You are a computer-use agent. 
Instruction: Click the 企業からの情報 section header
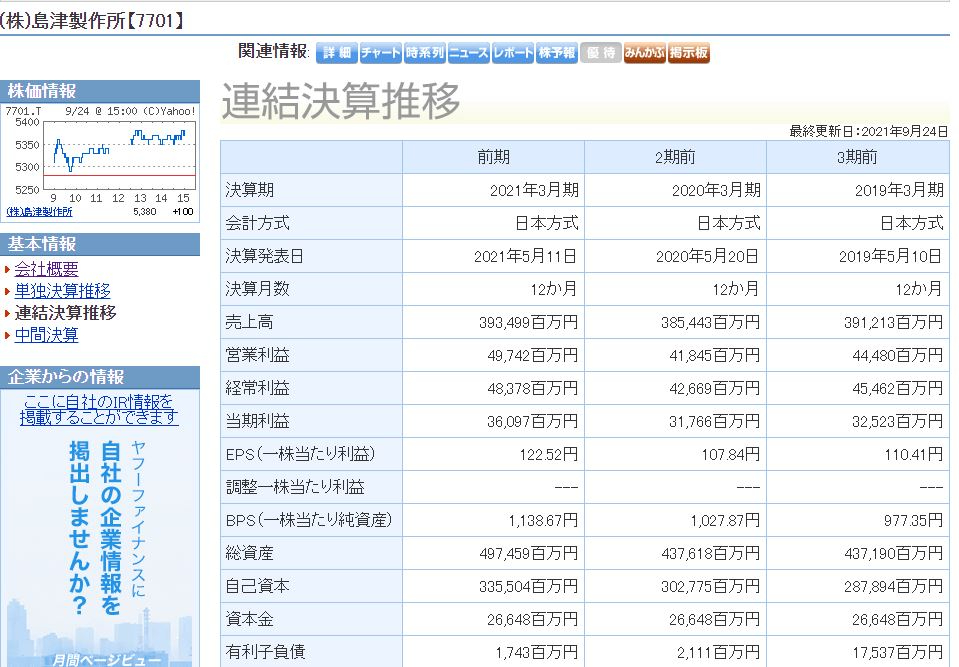tap(100, 377)
